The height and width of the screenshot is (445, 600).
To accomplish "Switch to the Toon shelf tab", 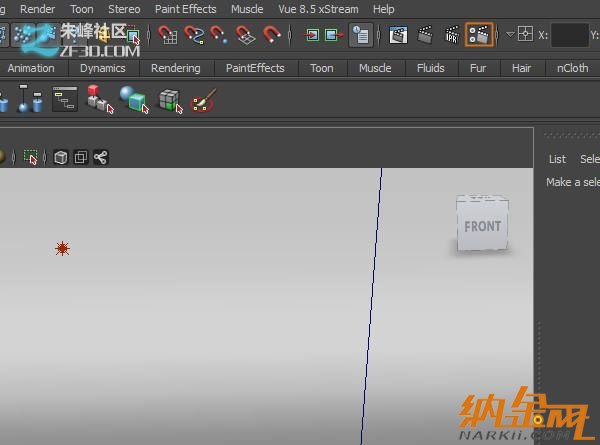I will pos(322,68).
